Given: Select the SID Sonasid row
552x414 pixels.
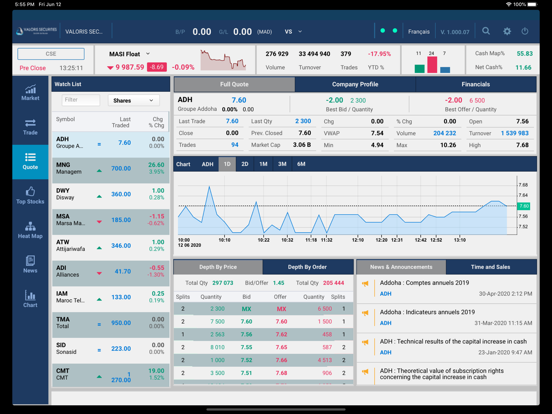Looking at the screenshot, I should coord(111,350).
